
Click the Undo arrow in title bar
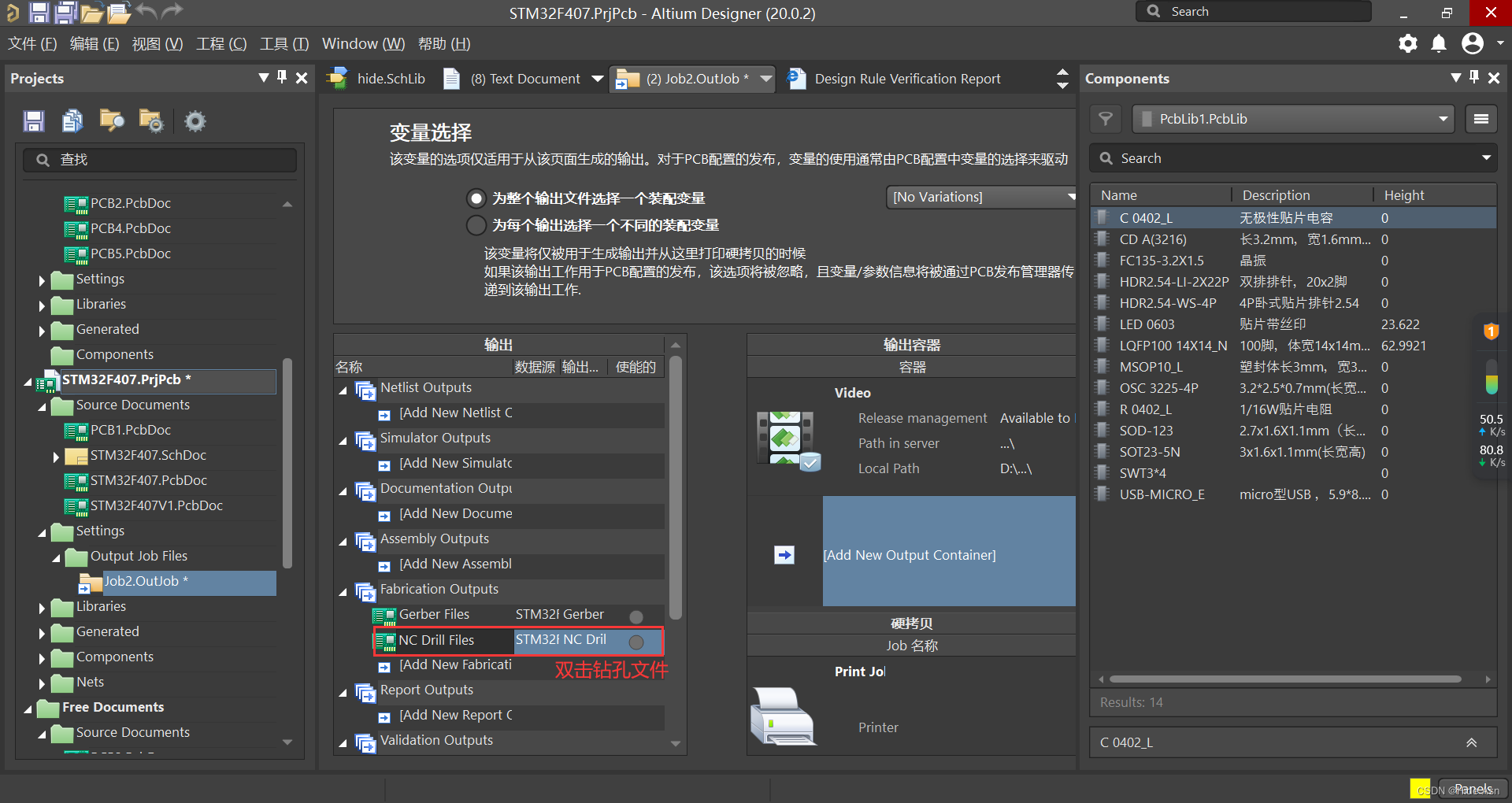(146, 11)
